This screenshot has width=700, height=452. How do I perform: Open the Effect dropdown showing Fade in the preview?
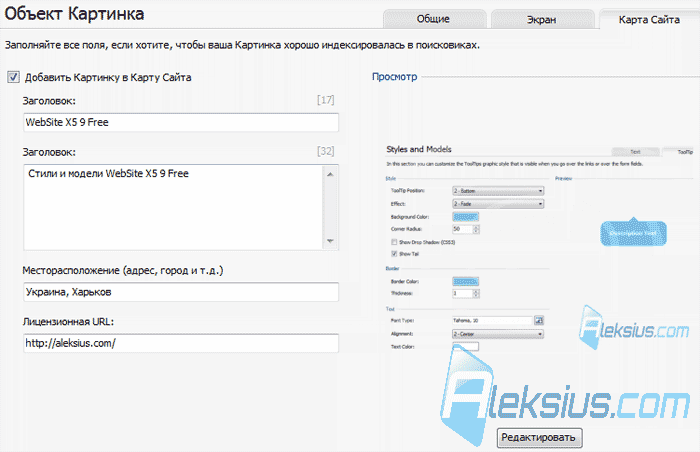[498, 204]
